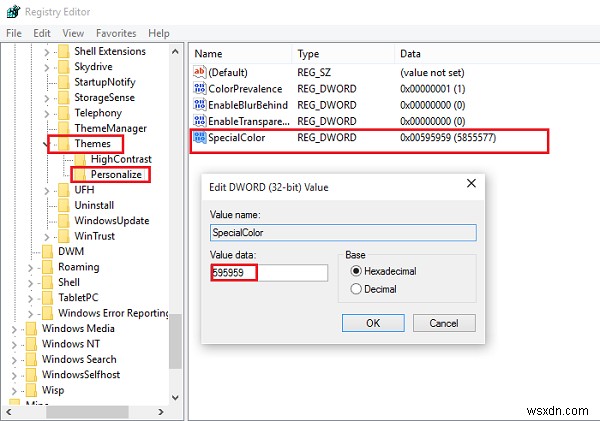The height and width of the screenshot is (421, 600).
Task: Click the HighContrast folder icon
Action: (80, 159)
